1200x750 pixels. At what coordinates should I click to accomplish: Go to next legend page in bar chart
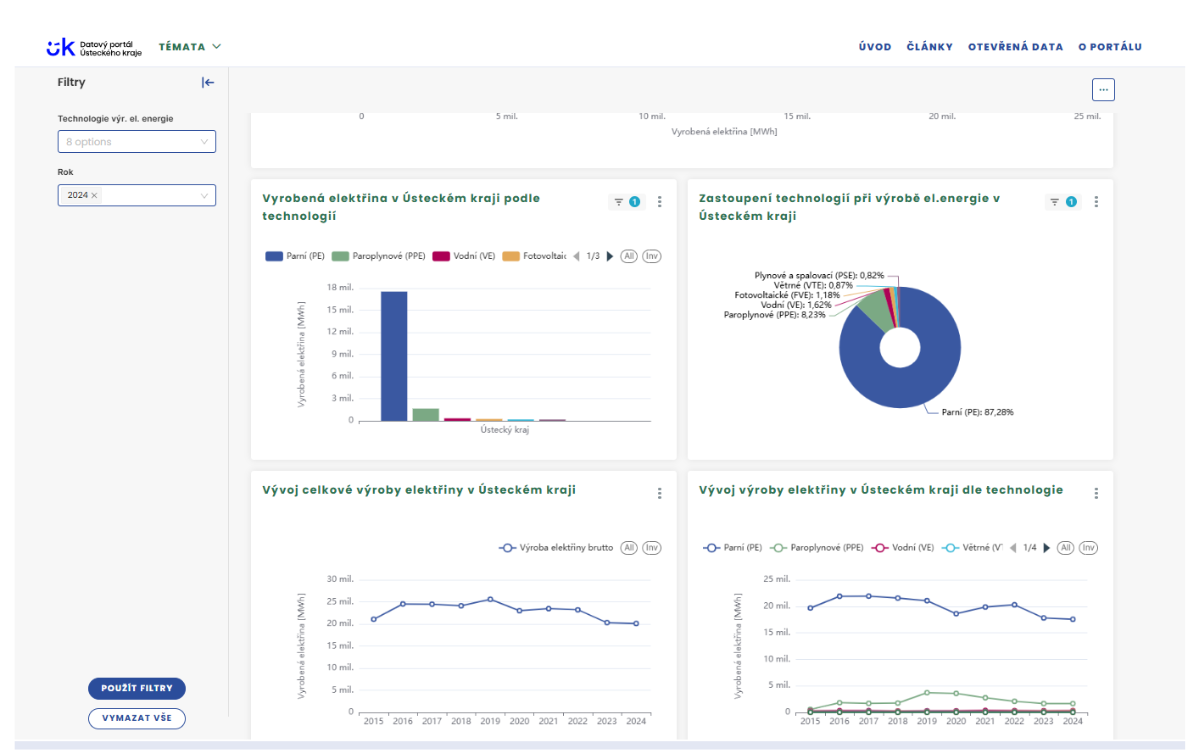pyautogui.click(x=610, y=256)
